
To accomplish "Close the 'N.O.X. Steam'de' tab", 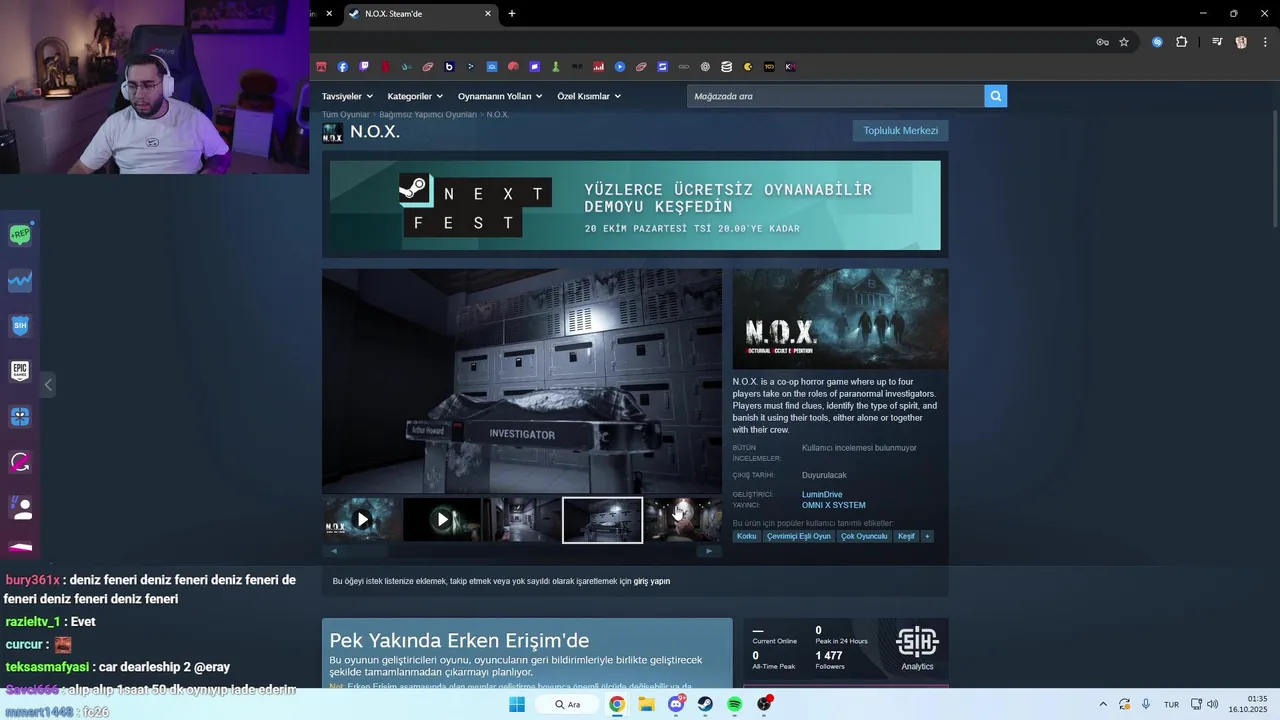I will (488, 14).
